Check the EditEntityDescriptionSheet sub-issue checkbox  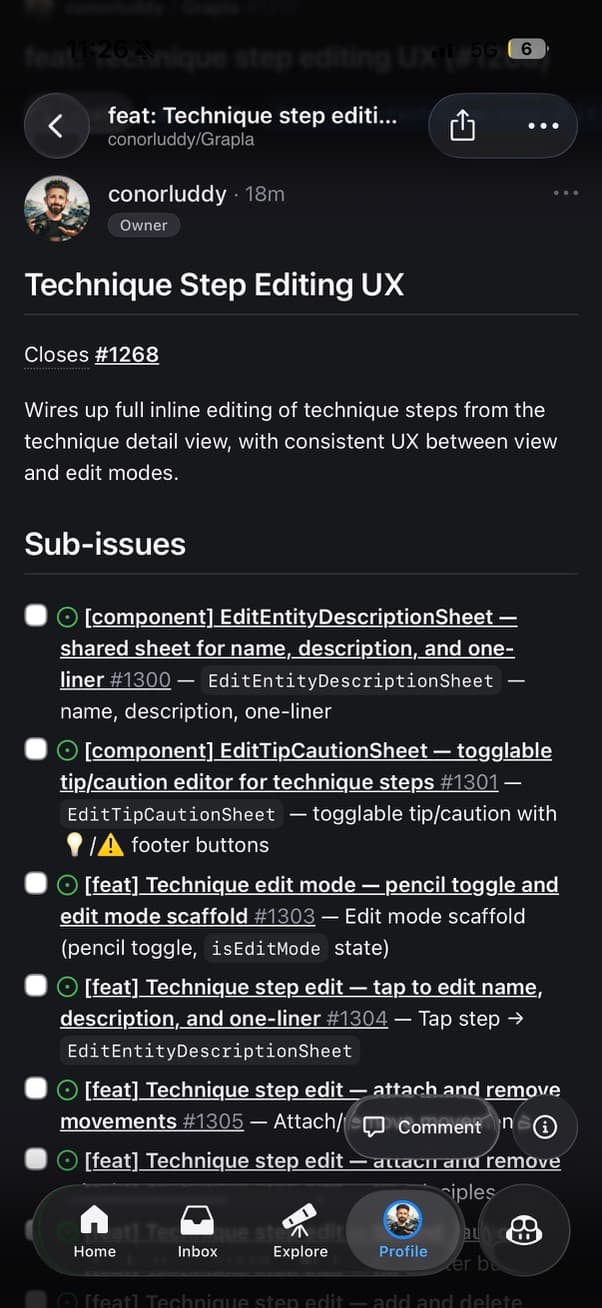(36, 616)
